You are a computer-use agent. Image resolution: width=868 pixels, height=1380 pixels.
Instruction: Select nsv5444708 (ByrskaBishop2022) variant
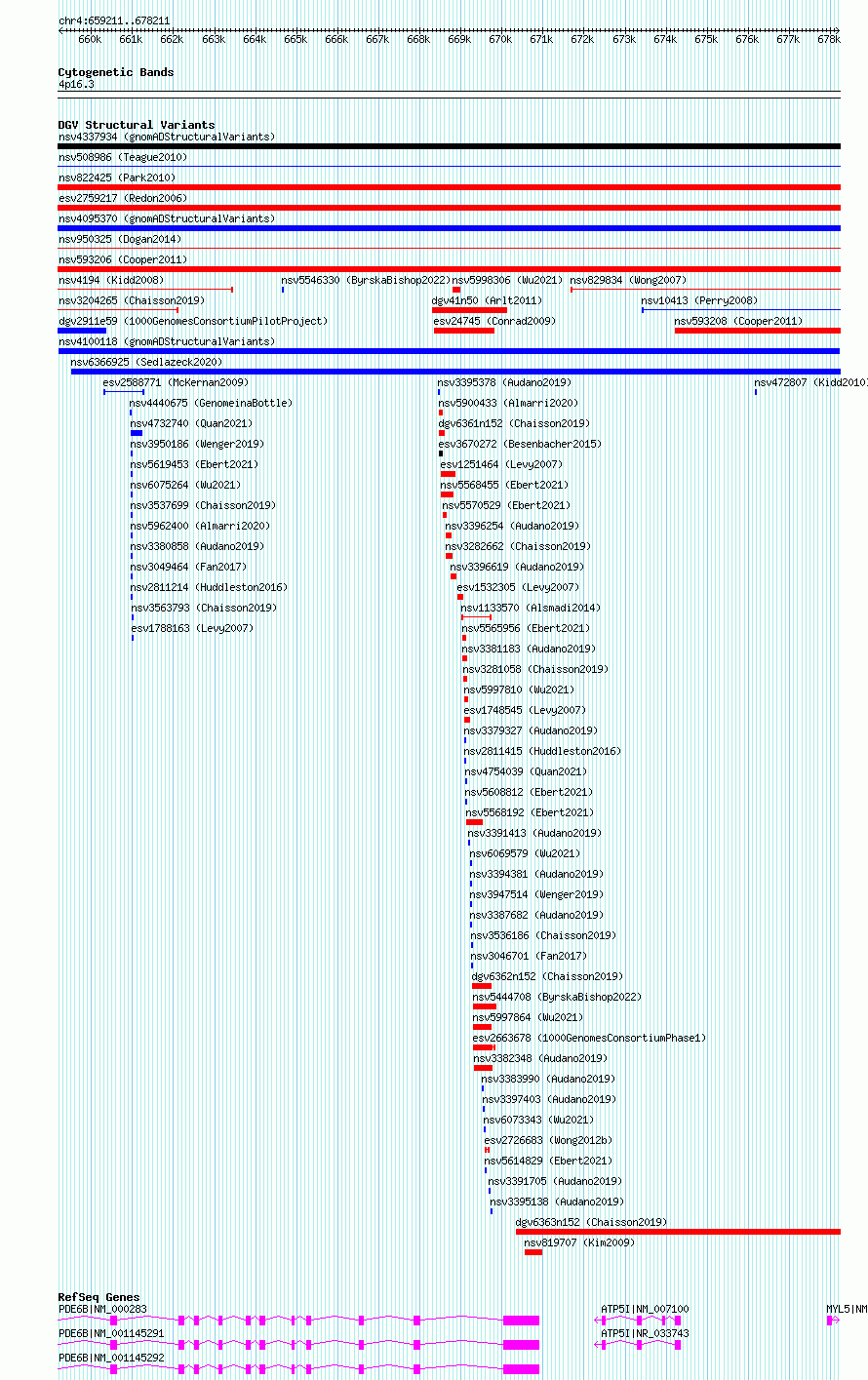pos(557,997)
